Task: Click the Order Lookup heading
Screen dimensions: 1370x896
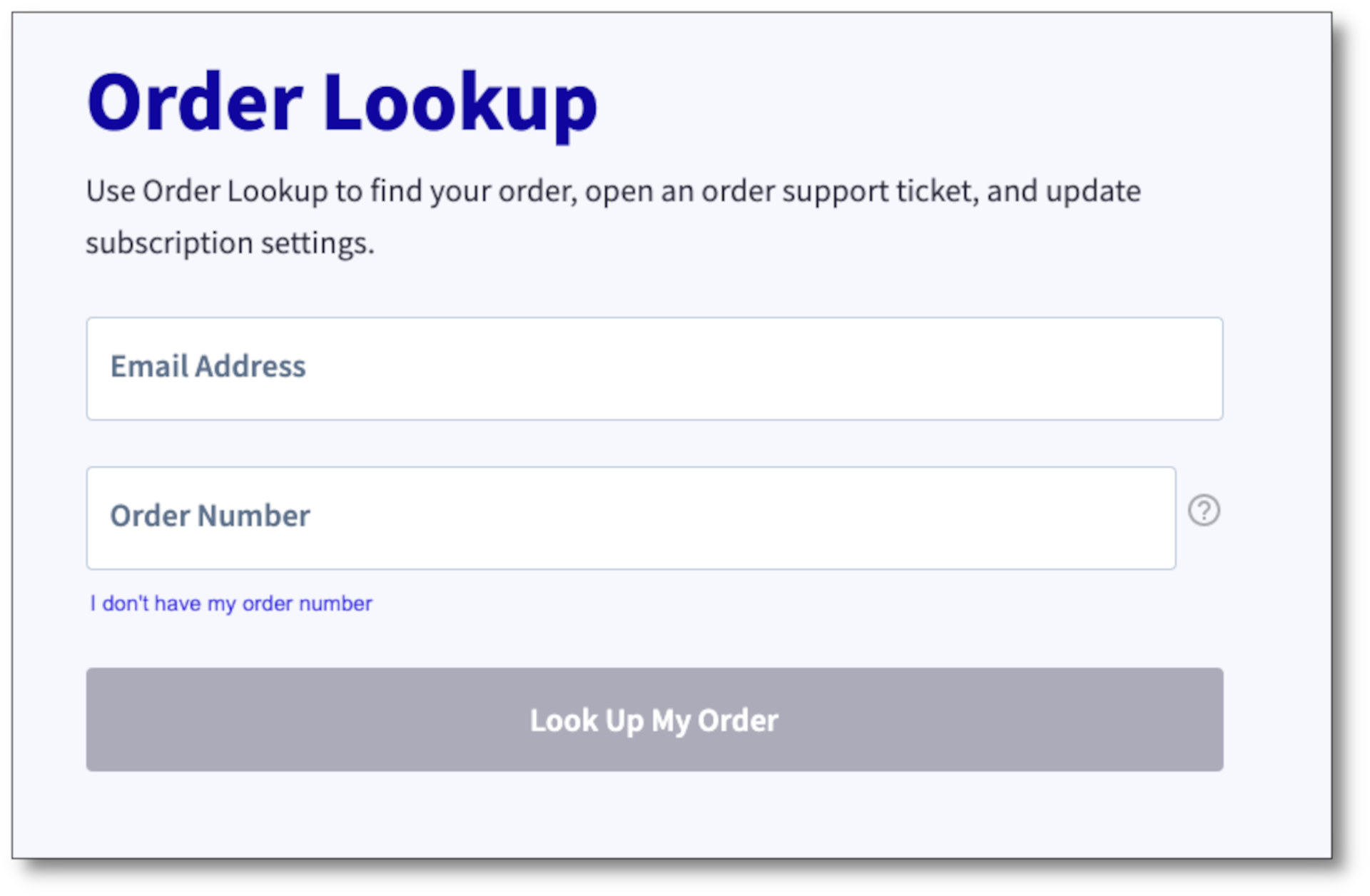Action: click(x=342, y=103)
